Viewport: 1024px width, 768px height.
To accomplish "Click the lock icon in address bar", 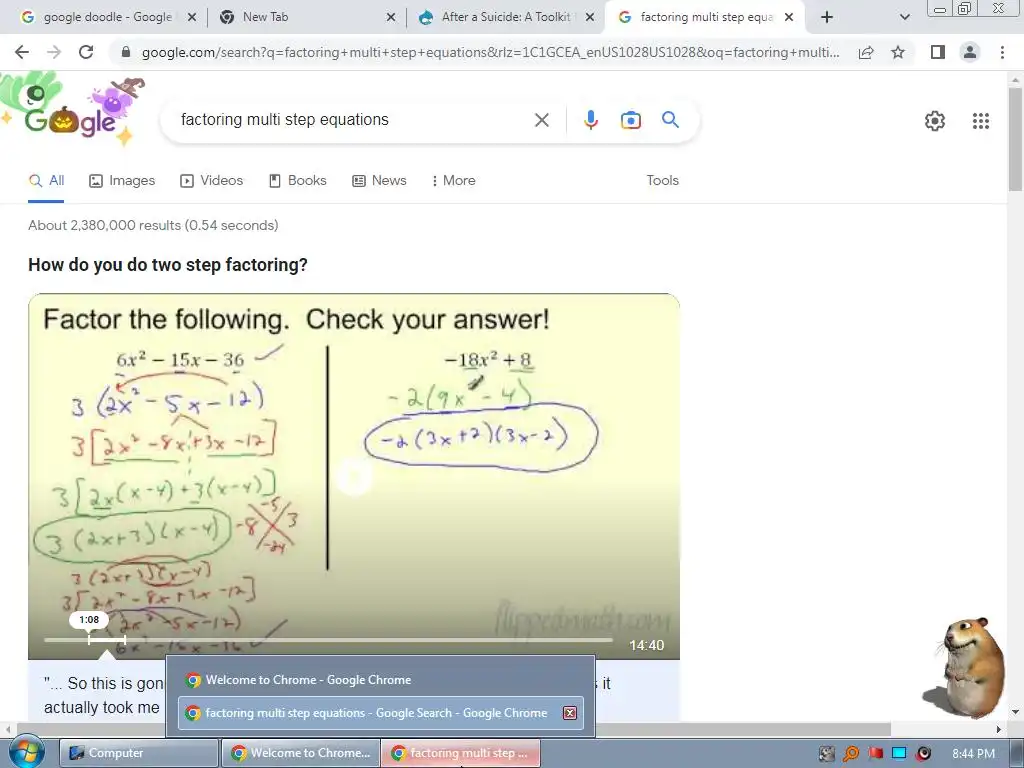I will 126,52.
